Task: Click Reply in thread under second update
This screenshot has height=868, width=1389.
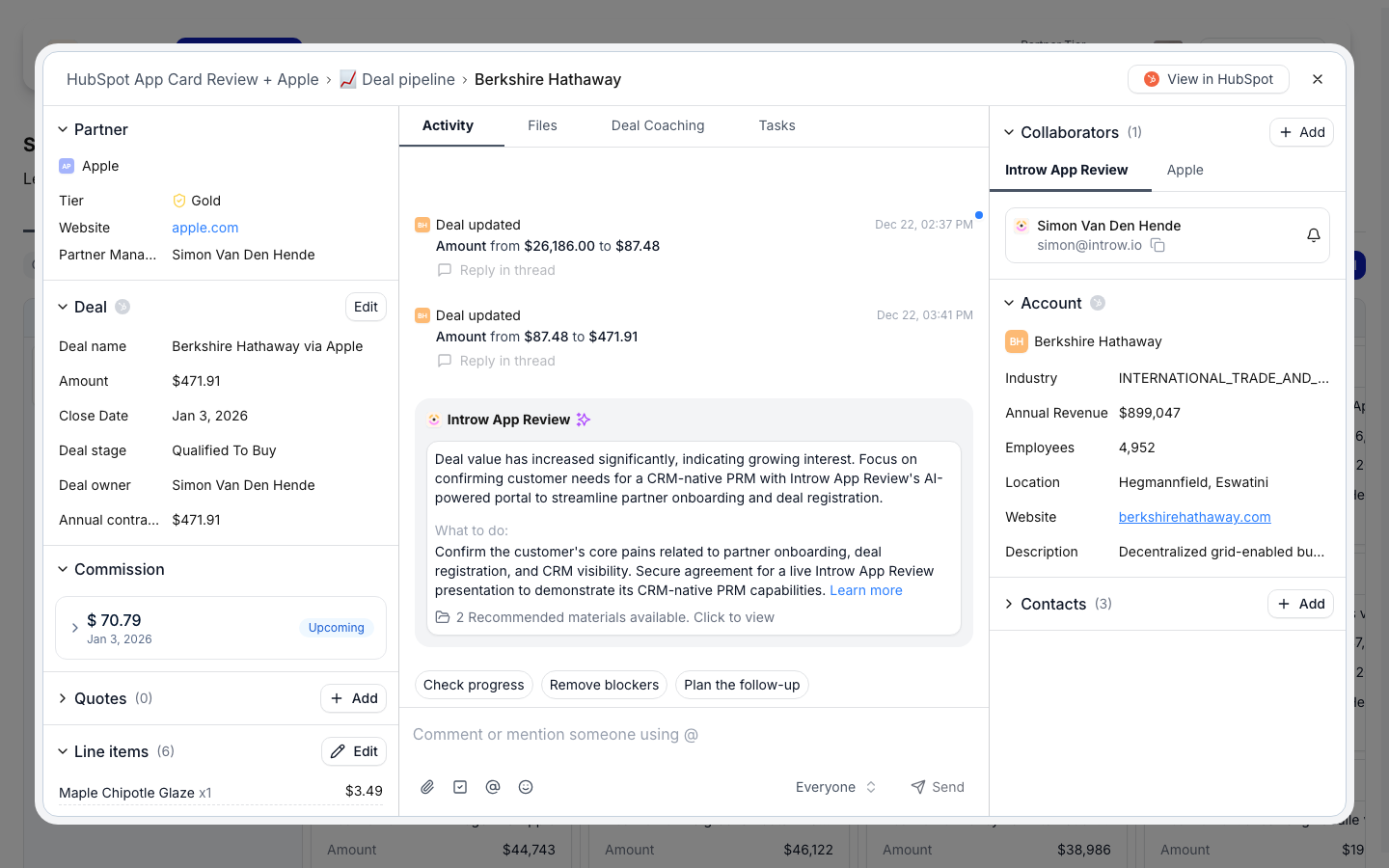Action: pos(507,361)
